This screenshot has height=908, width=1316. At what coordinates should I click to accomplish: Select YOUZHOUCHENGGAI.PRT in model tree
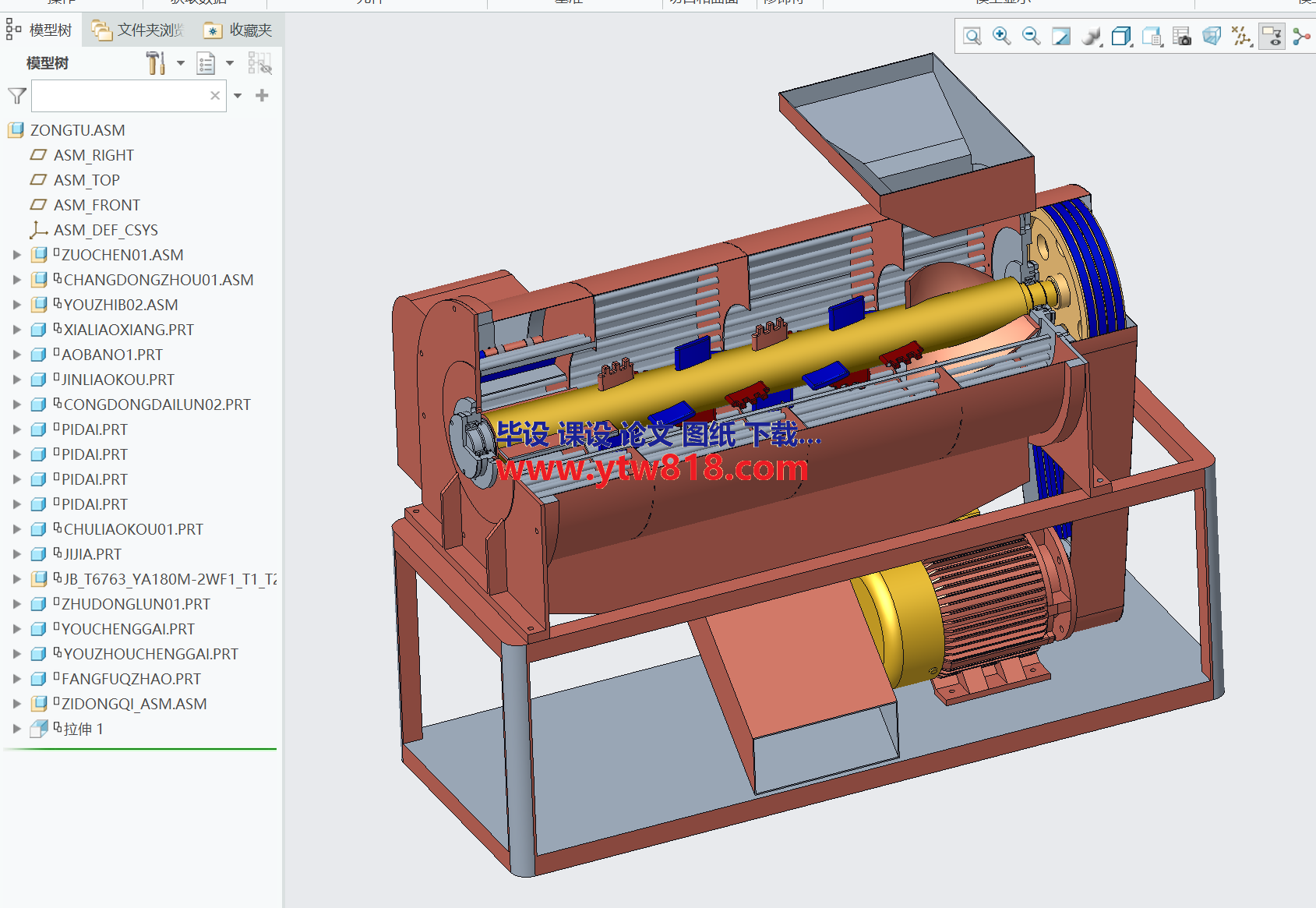point(150,654)
